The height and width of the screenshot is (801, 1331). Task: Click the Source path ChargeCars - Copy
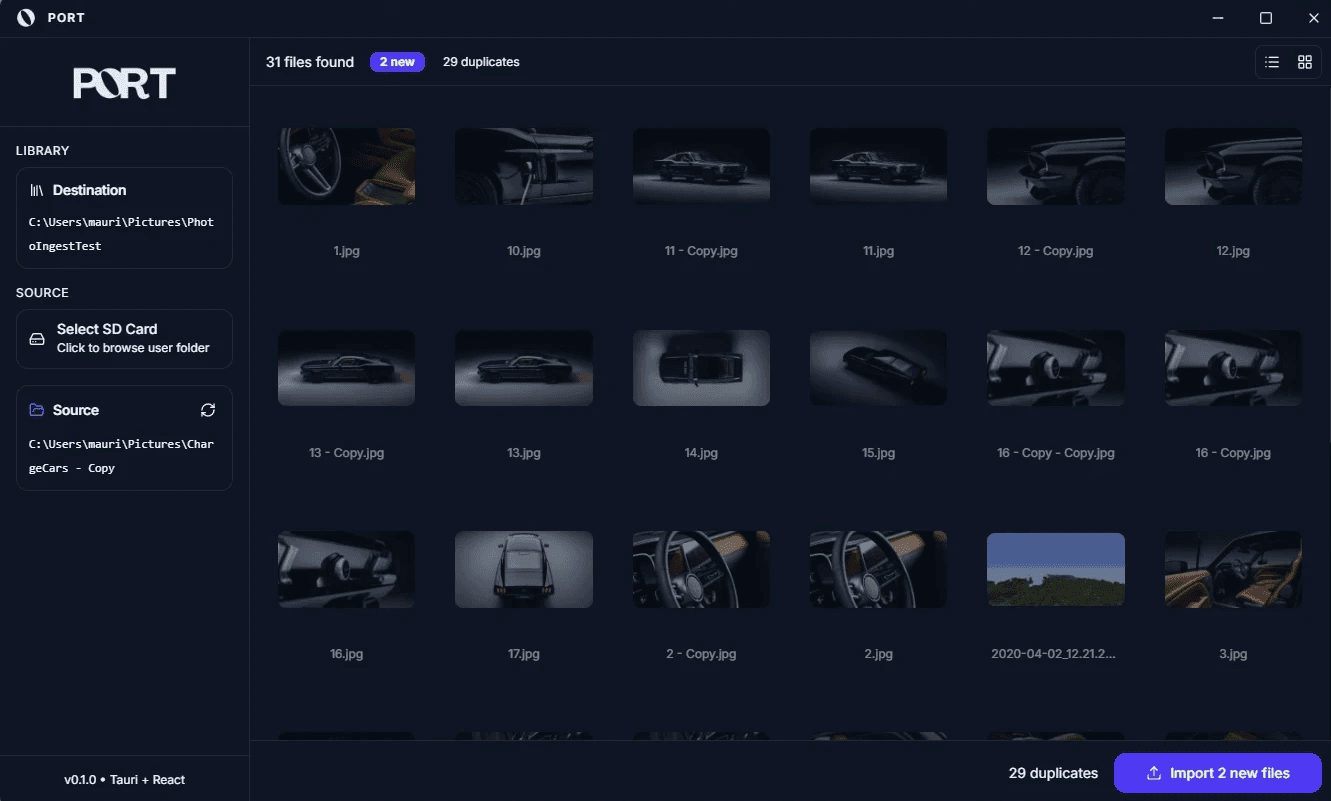click(121, 456)
